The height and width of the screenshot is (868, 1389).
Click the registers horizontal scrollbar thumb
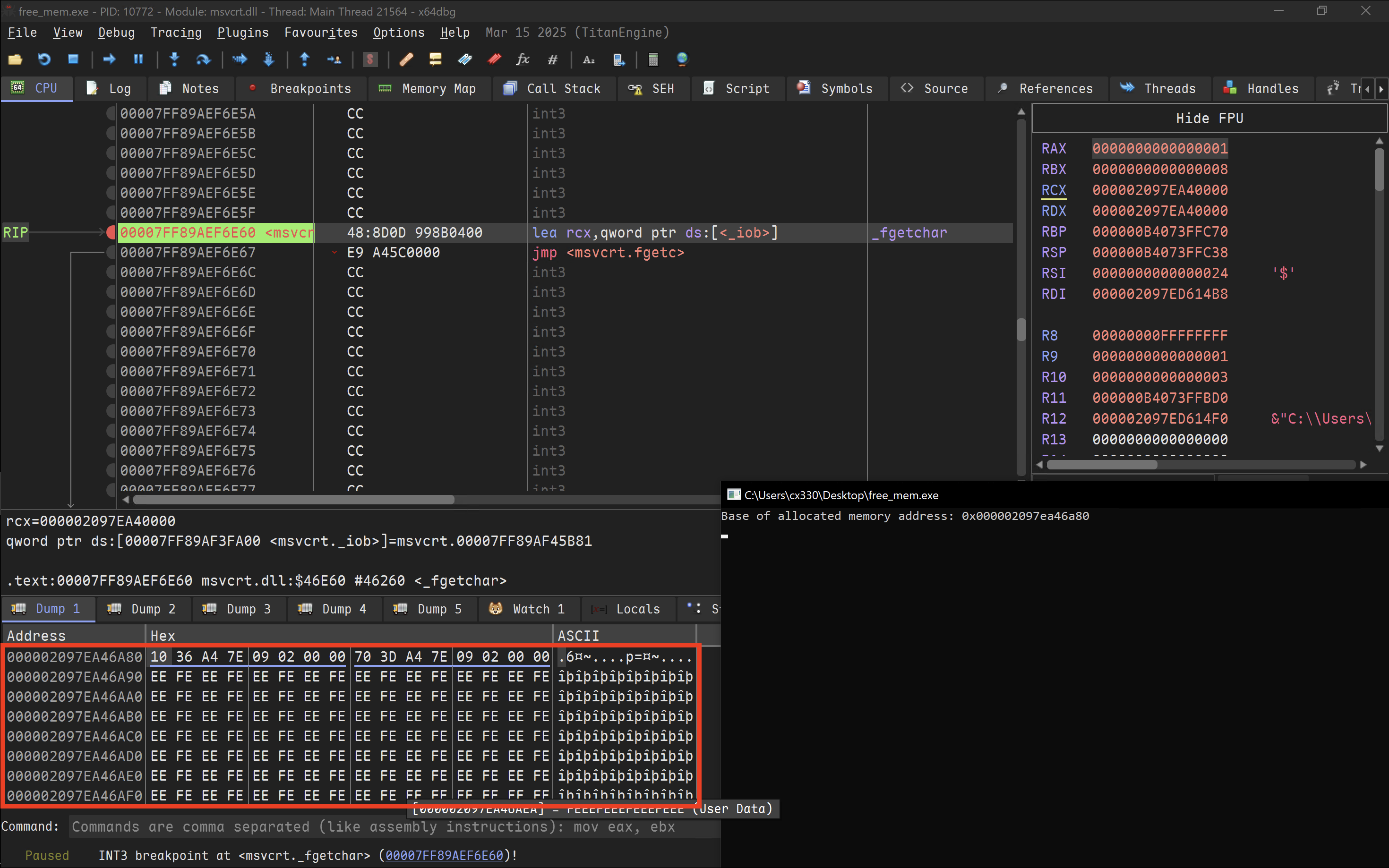1102,464
